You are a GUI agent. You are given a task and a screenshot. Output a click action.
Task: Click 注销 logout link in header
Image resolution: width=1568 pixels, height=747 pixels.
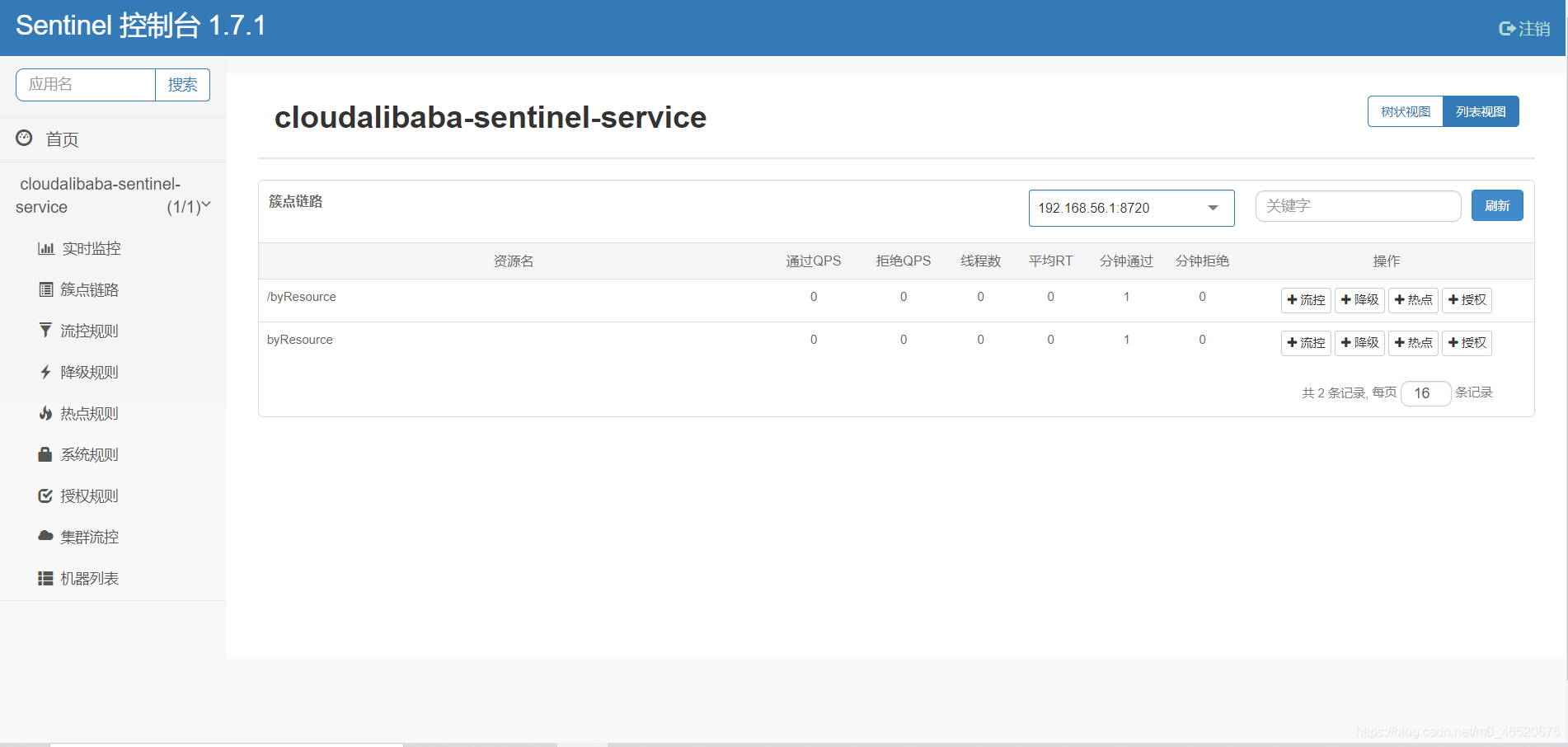coord(1524,29)
